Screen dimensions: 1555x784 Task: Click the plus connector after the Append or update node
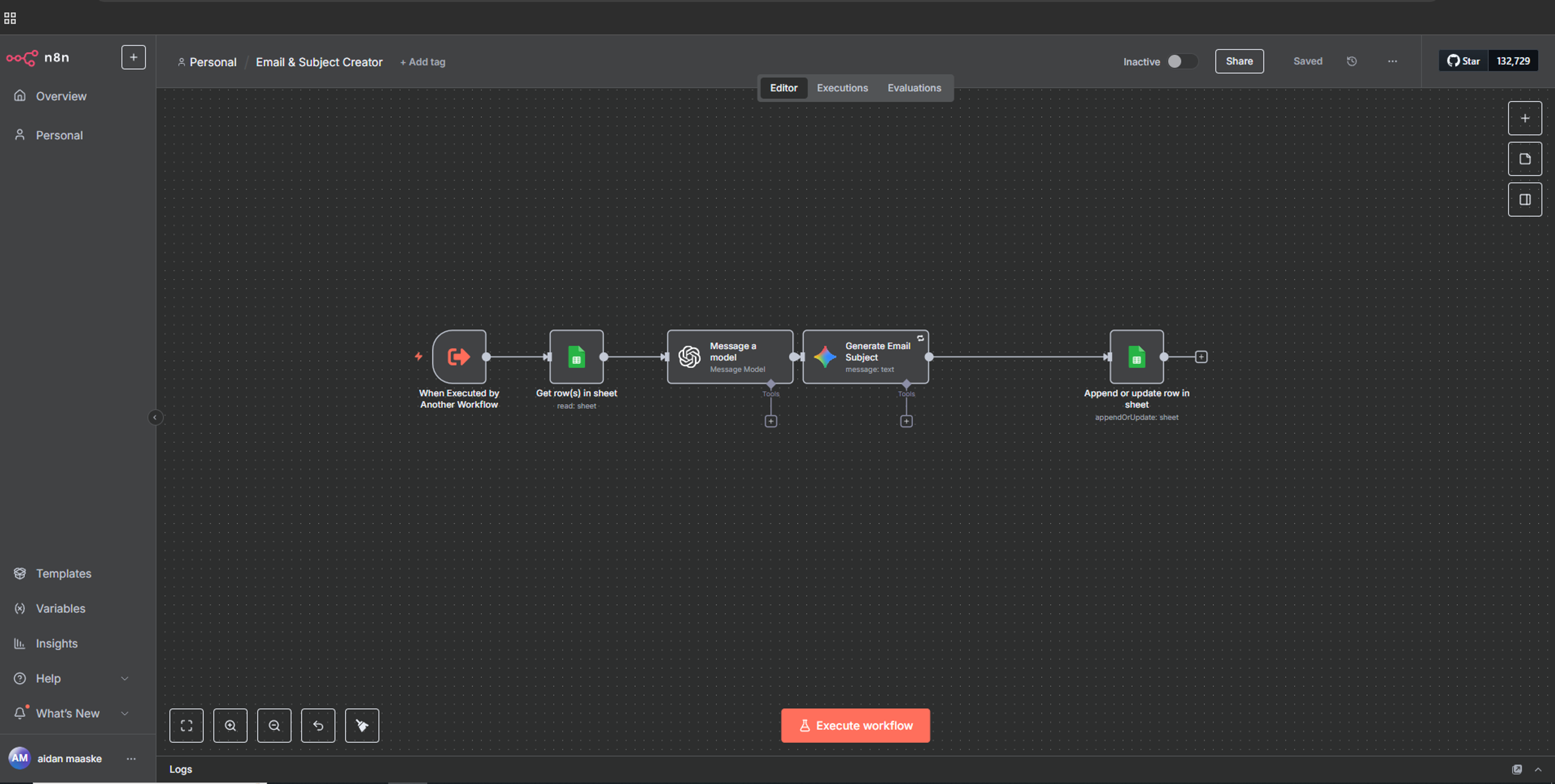[x=1201, y=357]
